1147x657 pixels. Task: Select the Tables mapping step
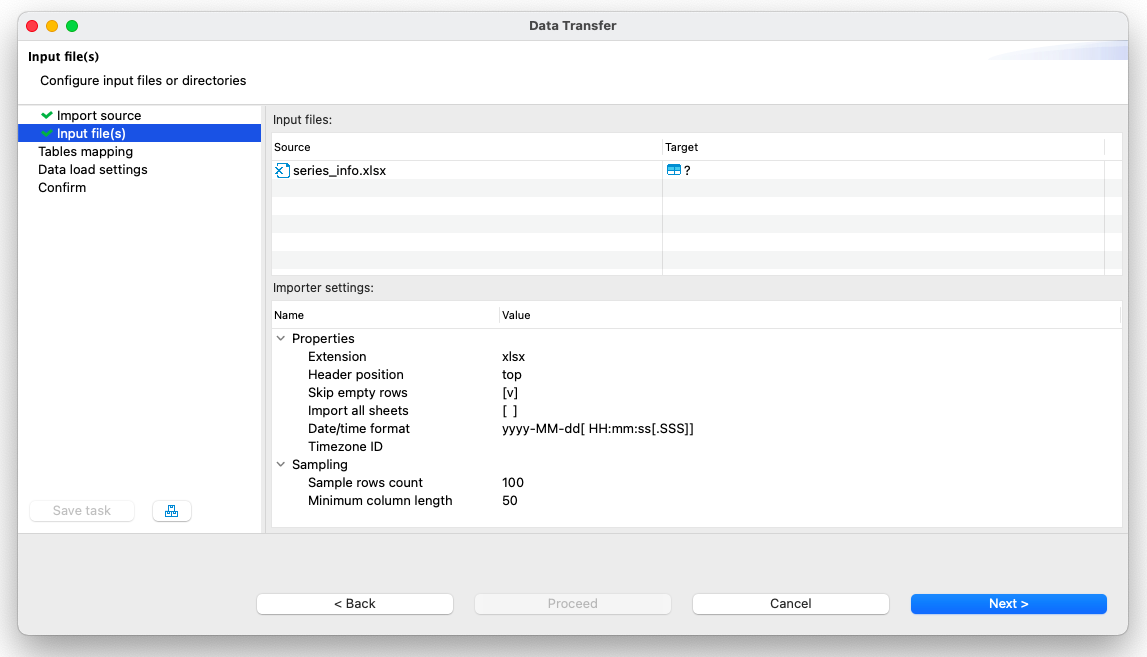pos(84,151)
